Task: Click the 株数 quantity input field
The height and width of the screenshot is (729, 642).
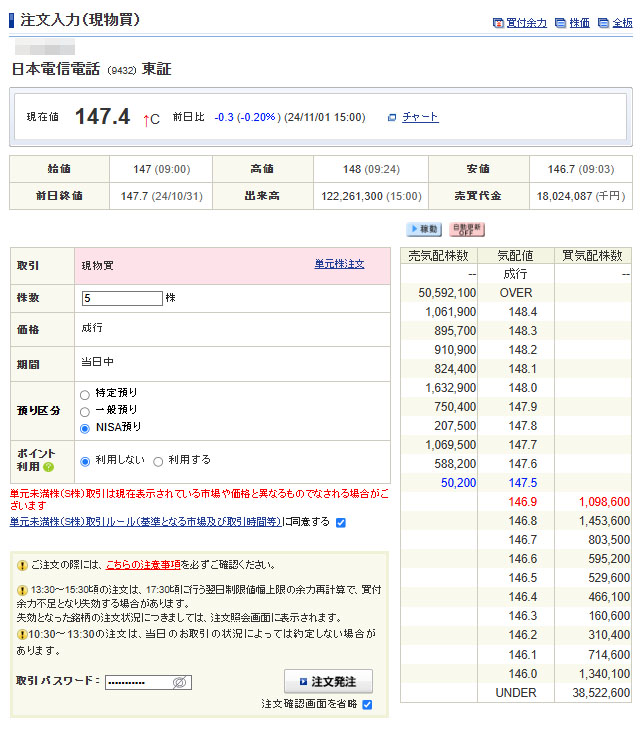Action: pos(122,298)
